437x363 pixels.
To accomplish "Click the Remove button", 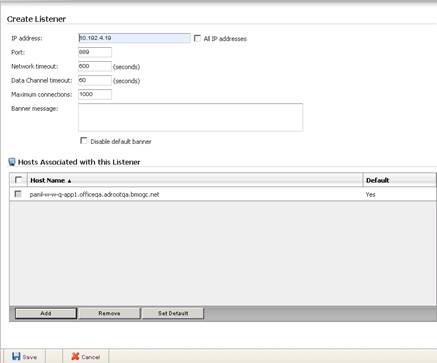I will pyautogui.click(x=109, y=313).
